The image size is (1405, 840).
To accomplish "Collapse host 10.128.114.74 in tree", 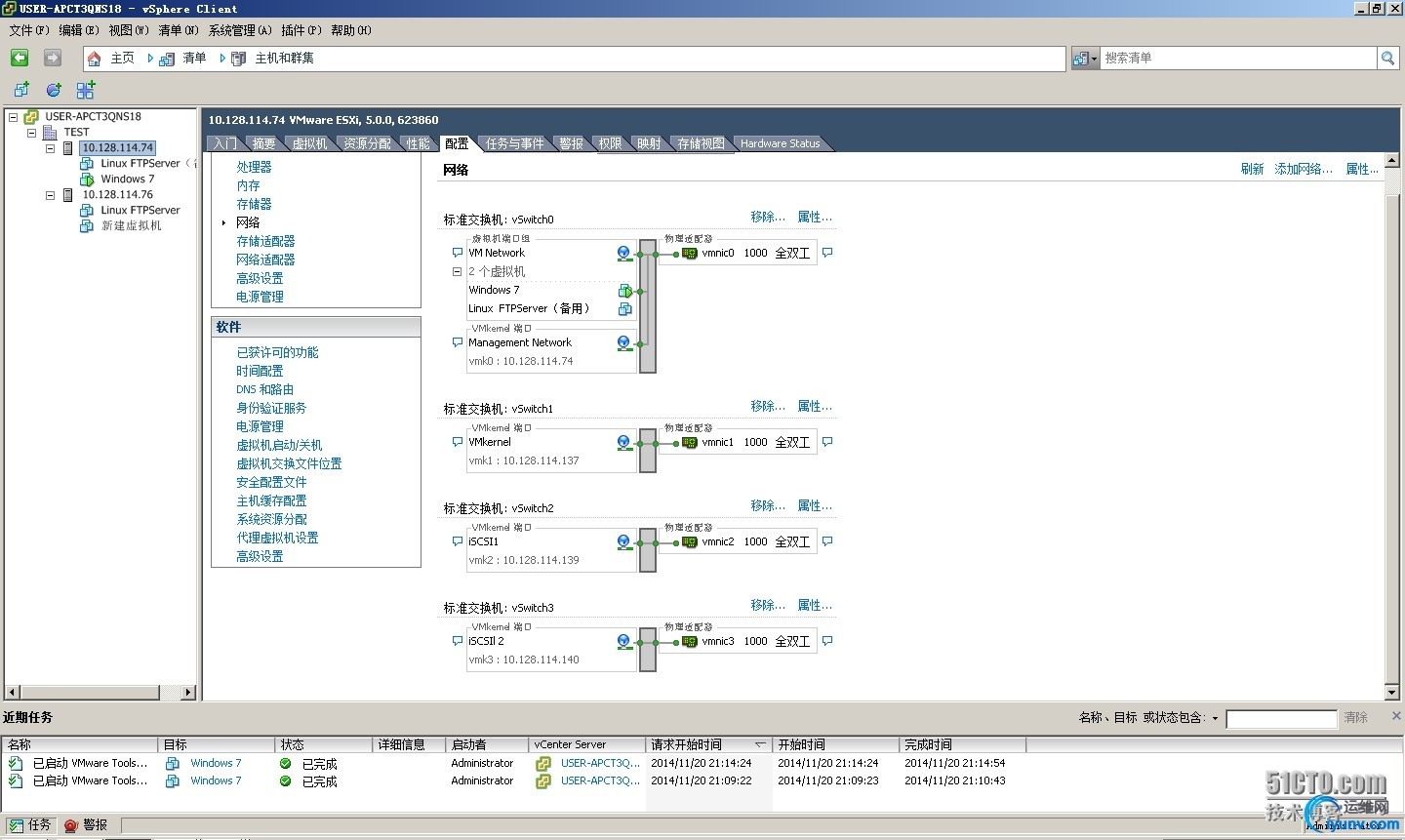I will (x=50, y=148).
